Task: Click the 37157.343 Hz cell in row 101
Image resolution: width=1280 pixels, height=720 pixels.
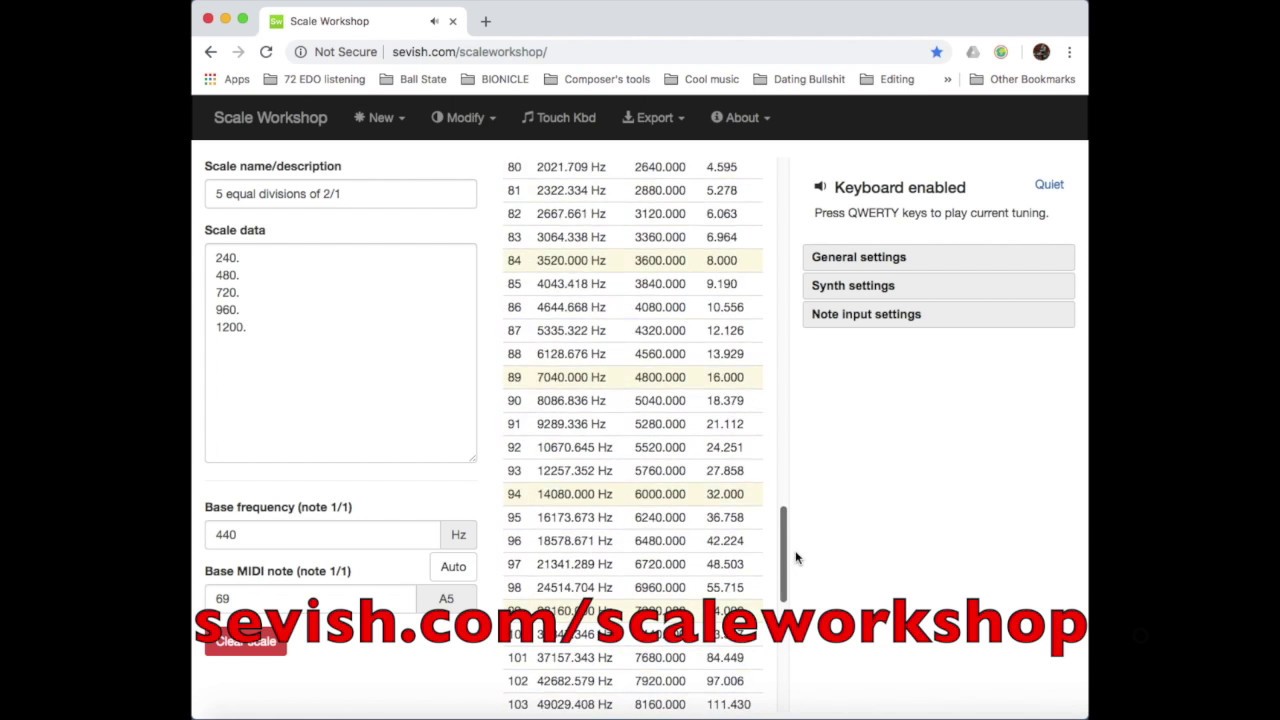Action: tap(574, 658)
